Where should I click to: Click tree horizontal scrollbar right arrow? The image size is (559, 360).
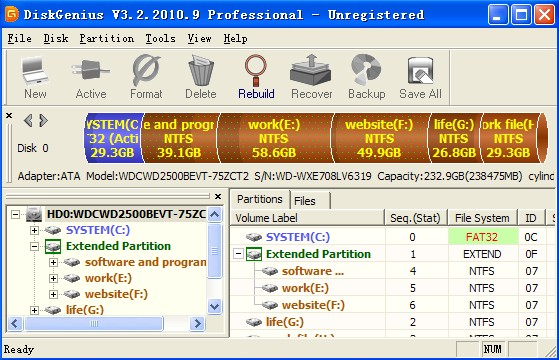pyautogui.click(x=197, y=324)
